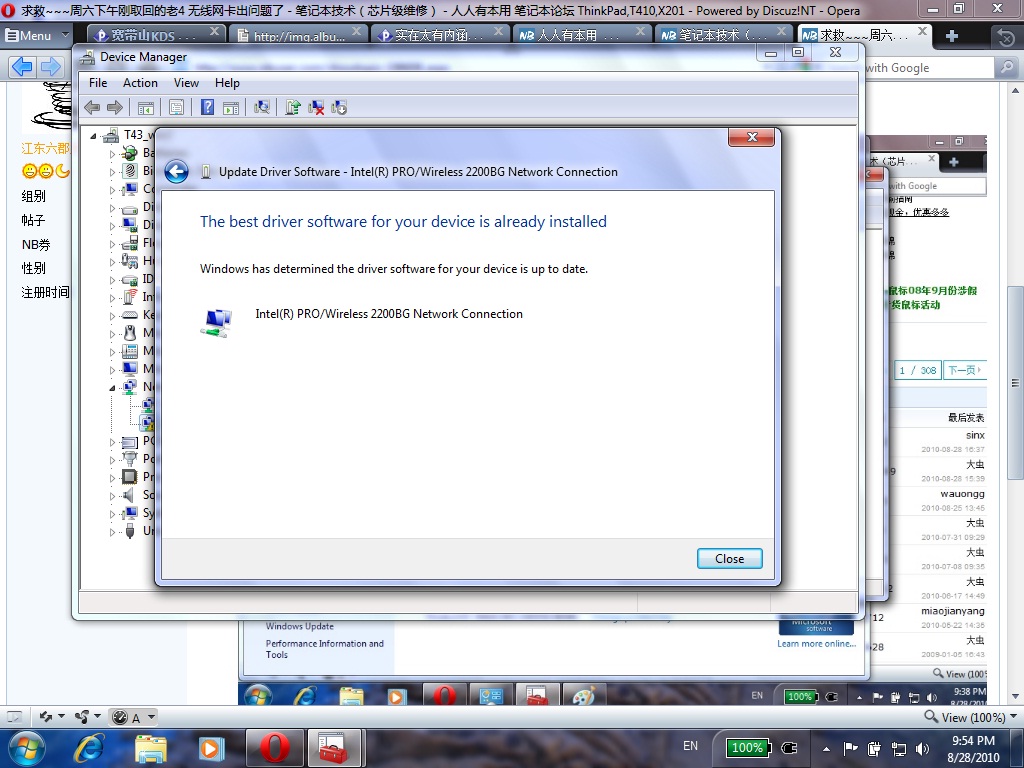Screen dimensions: 1024x768
Task: Click Device Manager toolbar gray Forward arrow
Action: pos(115,108)
